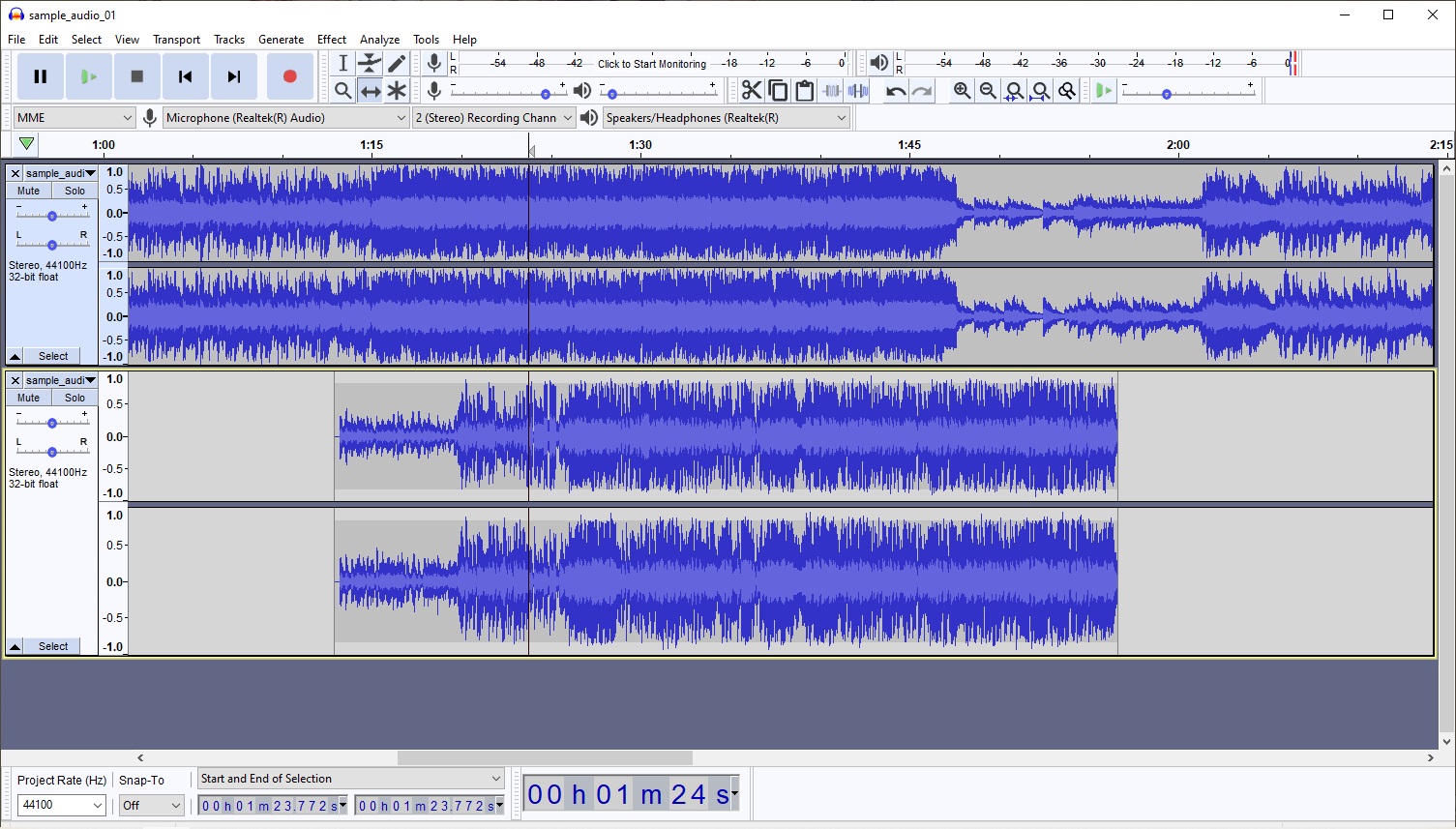The width and height of the screenshot is (1456, 829).
Task: Open the Snap-To Off dropdown
Action: click(x=152, y=805)
